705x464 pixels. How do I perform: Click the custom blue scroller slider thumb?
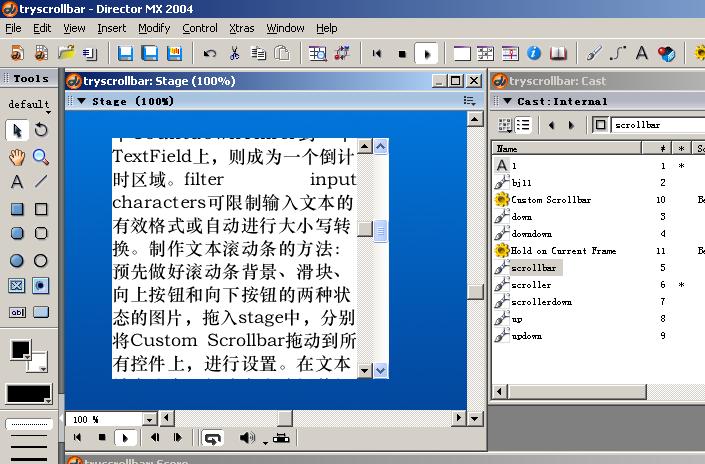coord(380,231)
